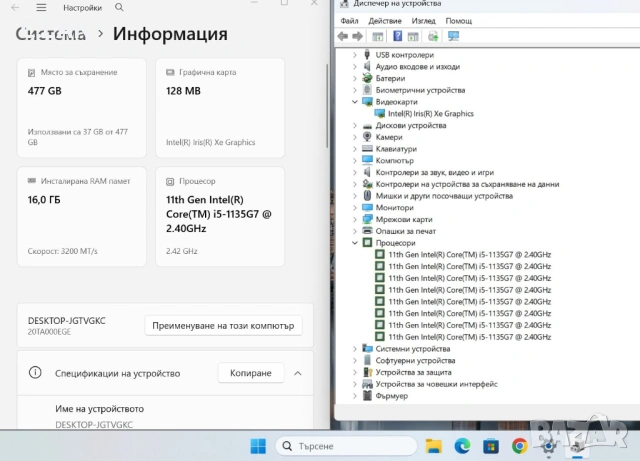The image size is (640, 461).
Task: Click the Help question mark toolbar icon
Action: (x=397, y=36)
